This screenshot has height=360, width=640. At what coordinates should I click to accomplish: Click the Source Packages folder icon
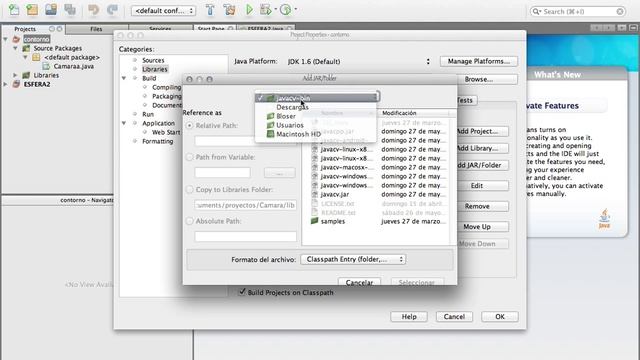(x=26, y=48)
